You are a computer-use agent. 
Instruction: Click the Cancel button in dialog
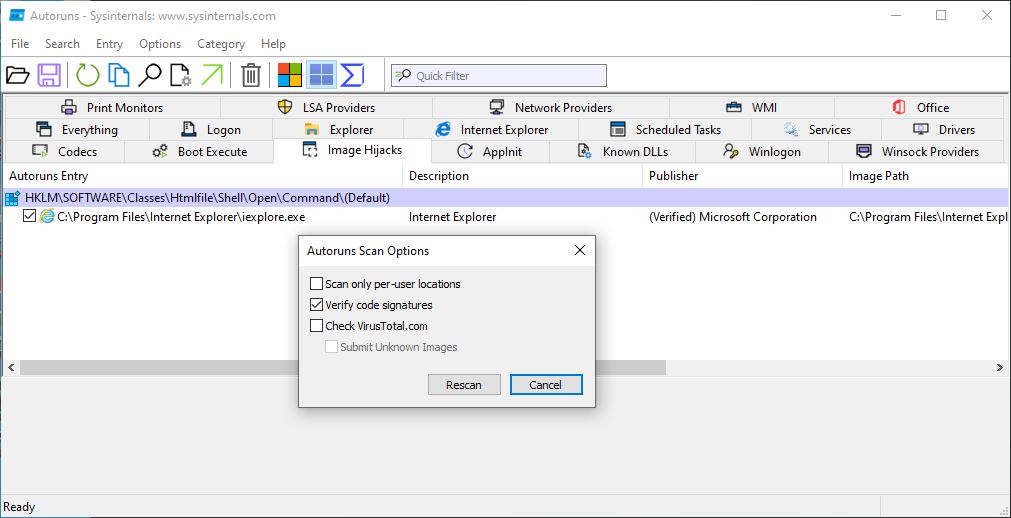click(545, 385)
